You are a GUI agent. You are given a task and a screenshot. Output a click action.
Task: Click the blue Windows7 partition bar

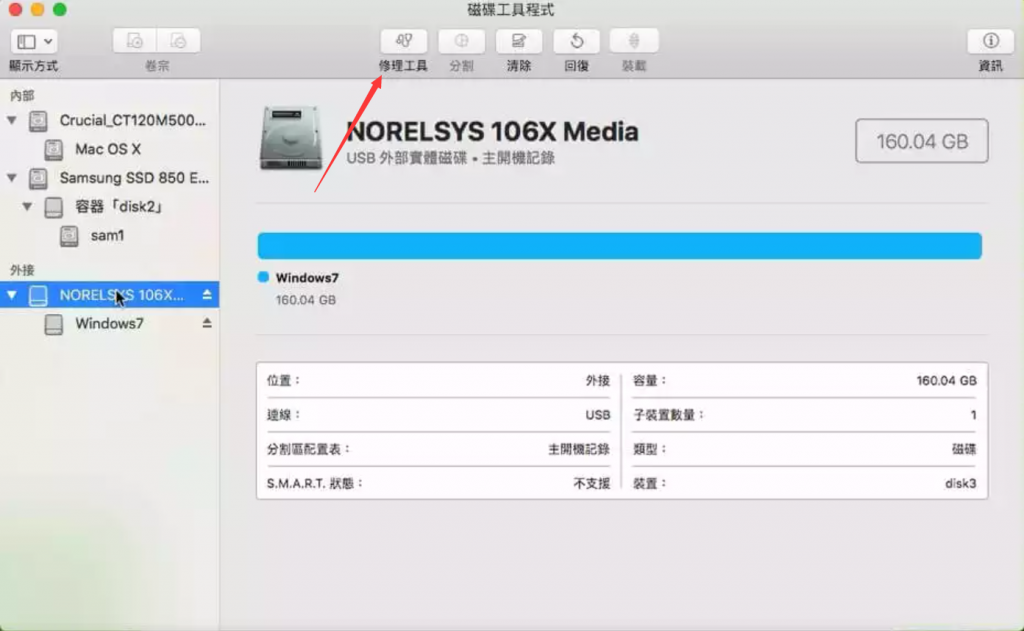(x=619, y=246)
